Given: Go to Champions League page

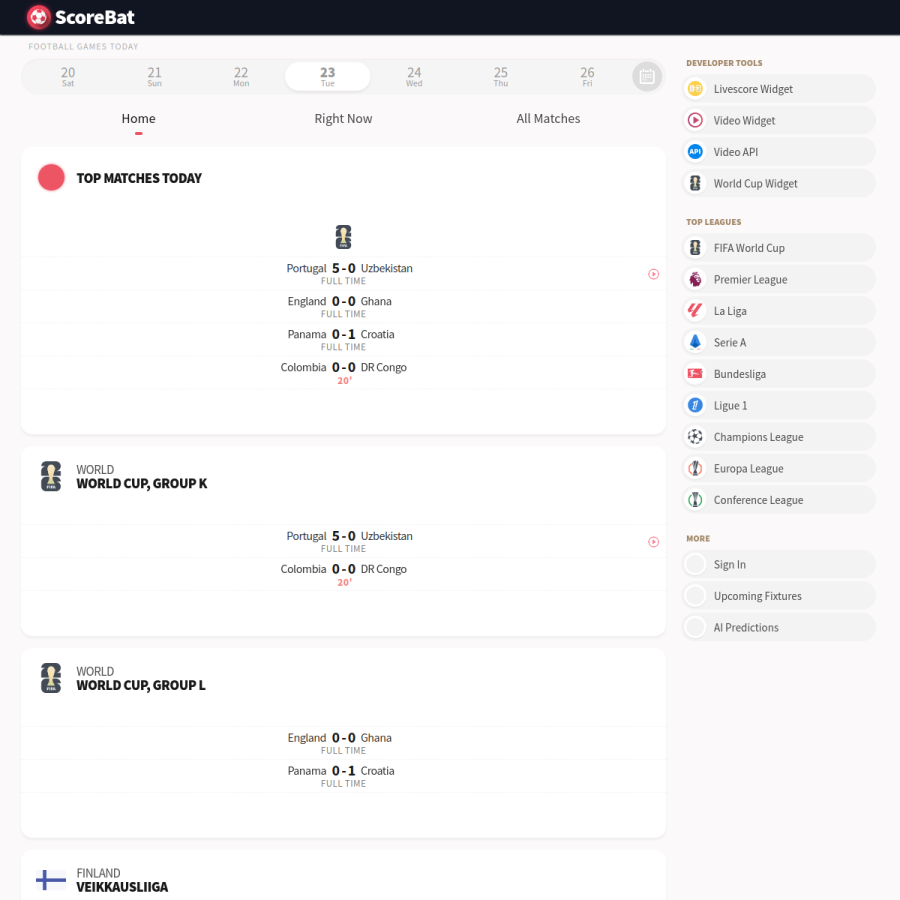Looking at the screenshot, I should [x=779, y=437].
